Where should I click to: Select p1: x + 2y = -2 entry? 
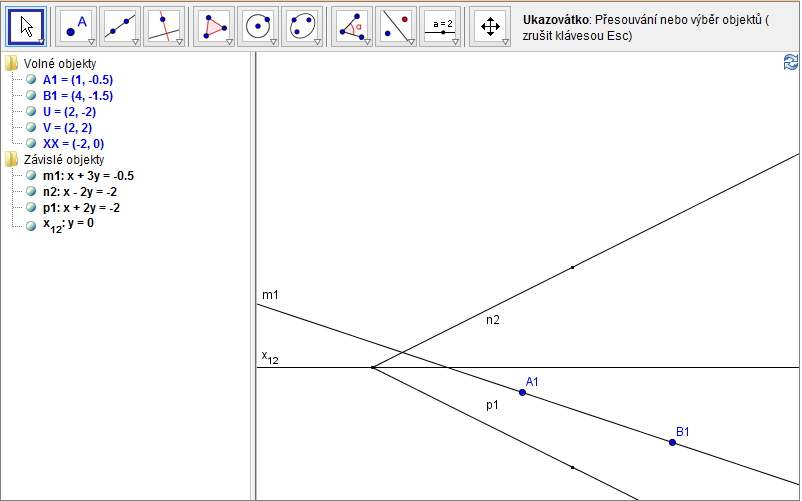[81, 208]
